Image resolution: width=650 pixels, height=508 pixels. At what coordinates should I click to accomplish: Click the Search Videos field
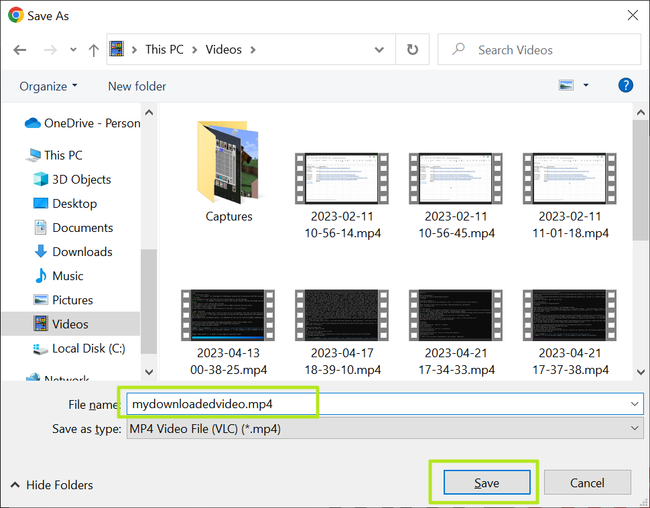539,50
